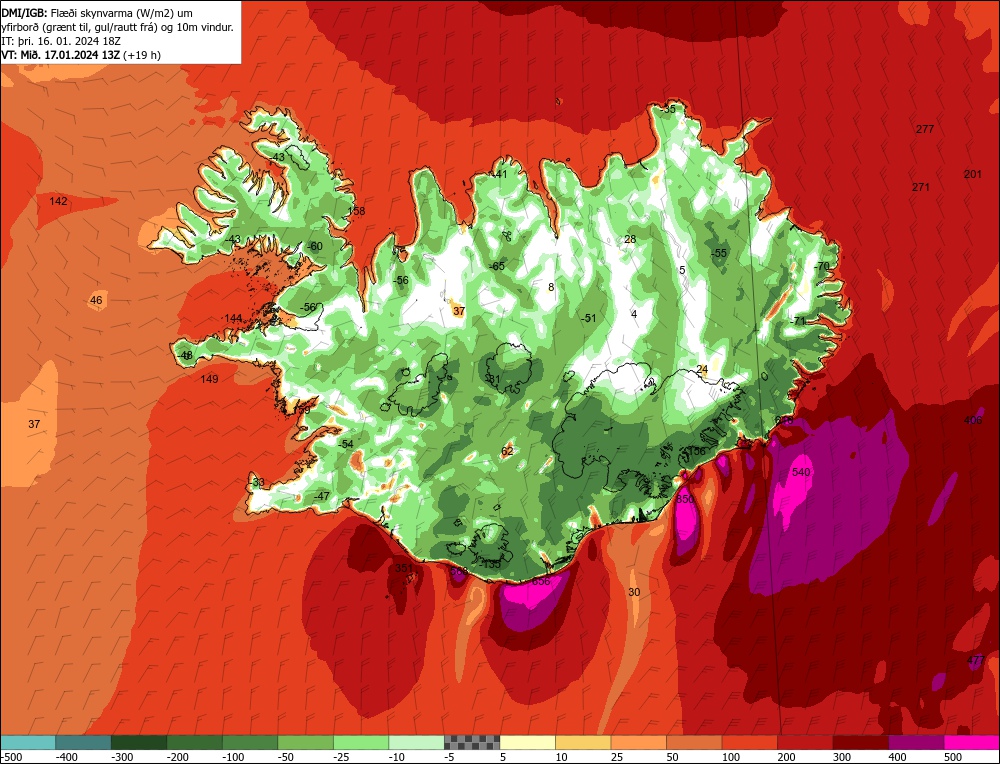Viewport: 1000px width, 764px height.
Task: Click the value 656 on the south coast
Action: (541, 581)
